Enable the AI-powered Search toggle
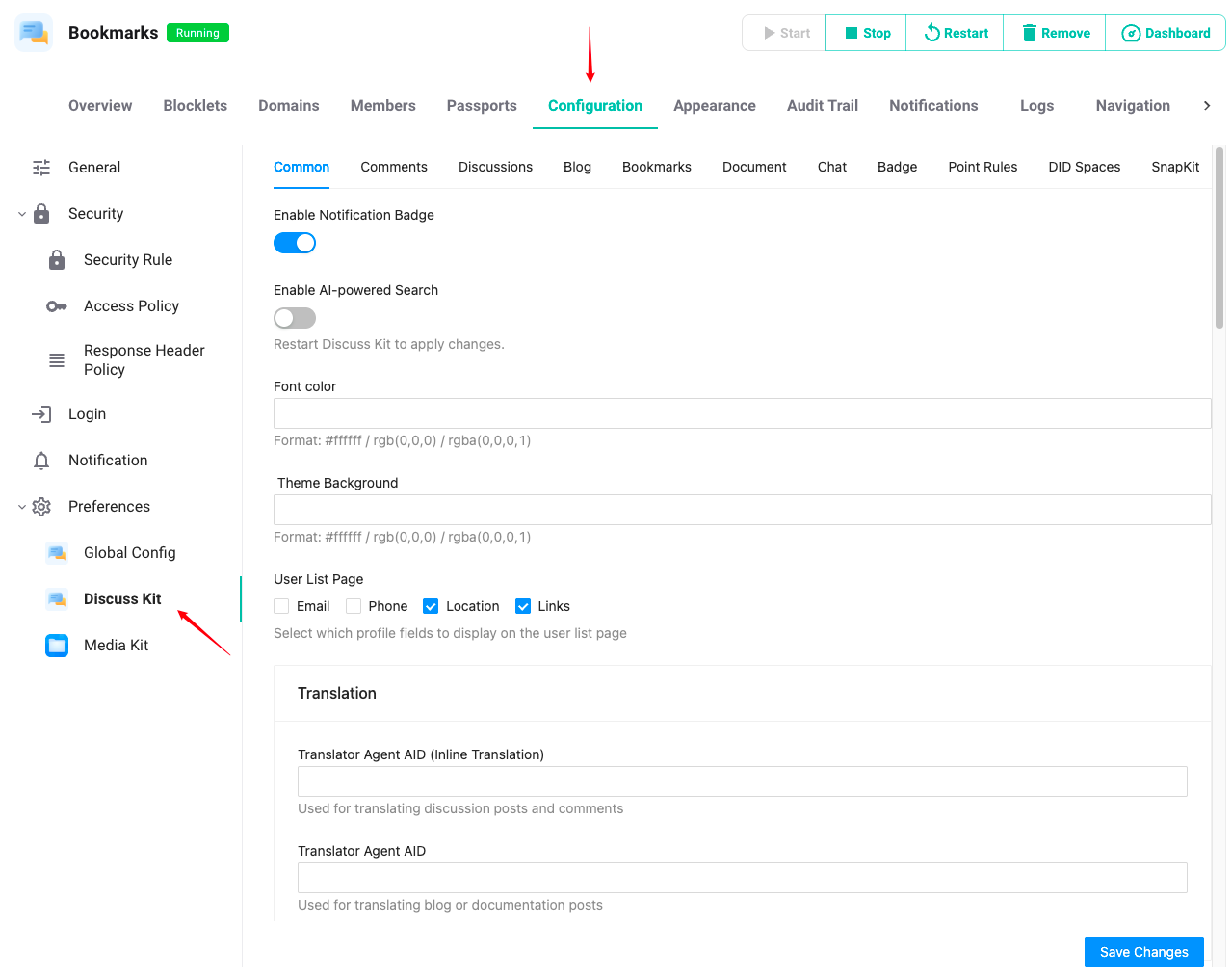The width and height of the screenshot is (1232, 979). pyautogui.click(x=295, y=318)
